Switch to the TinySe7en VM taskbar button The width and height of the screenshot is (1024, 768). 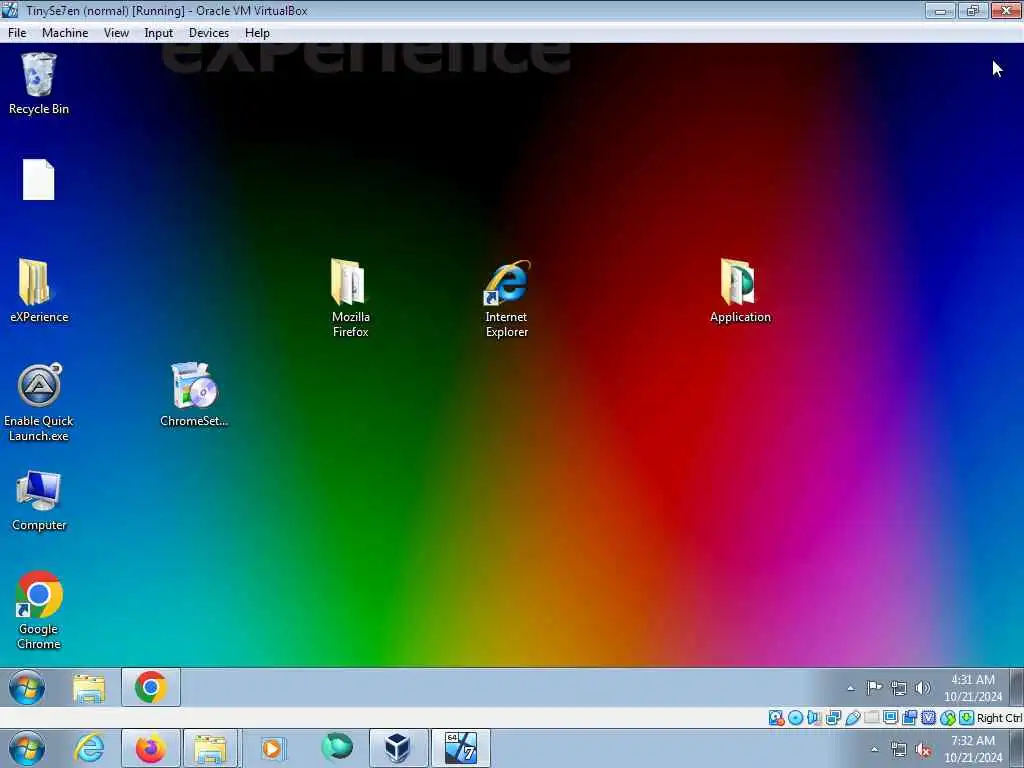click(x=460, y=748)
